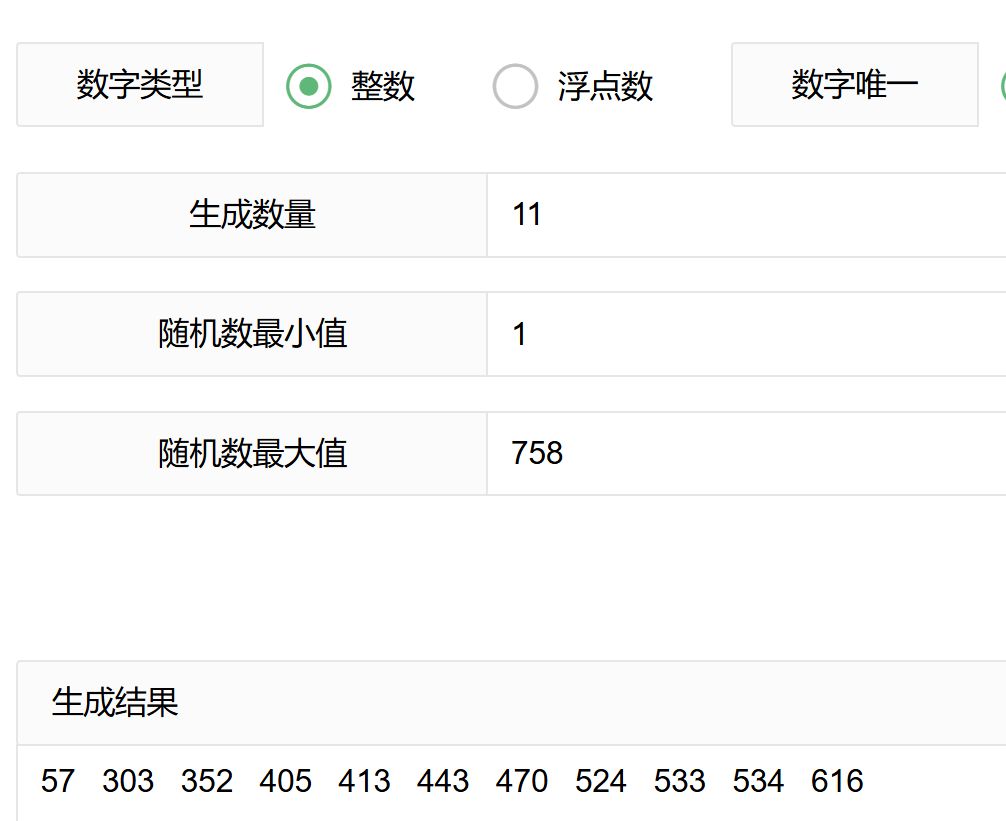This screenshot has width=1006, height=821.
Task: Select the radio option beside 数字唯一
Action: pyautogui.click(x=1002, y=86)
